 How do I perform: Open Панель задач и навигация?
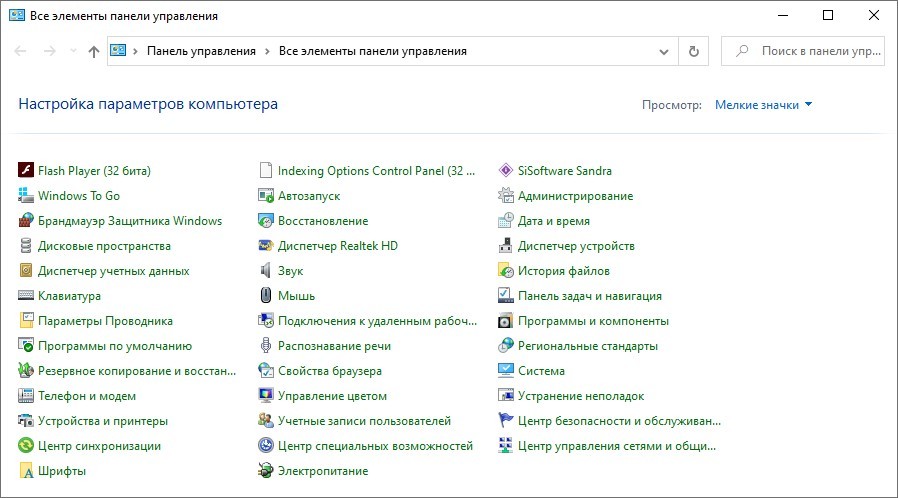[590, 296]
